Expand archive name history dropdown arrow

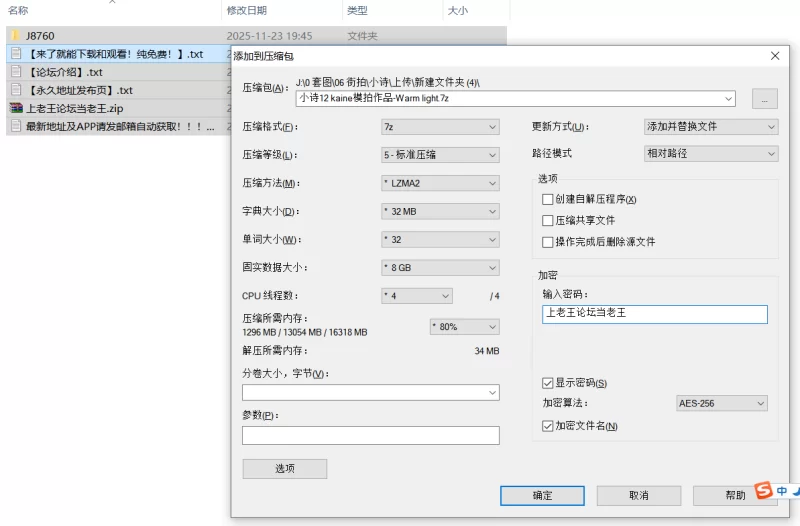pos(729,98)
